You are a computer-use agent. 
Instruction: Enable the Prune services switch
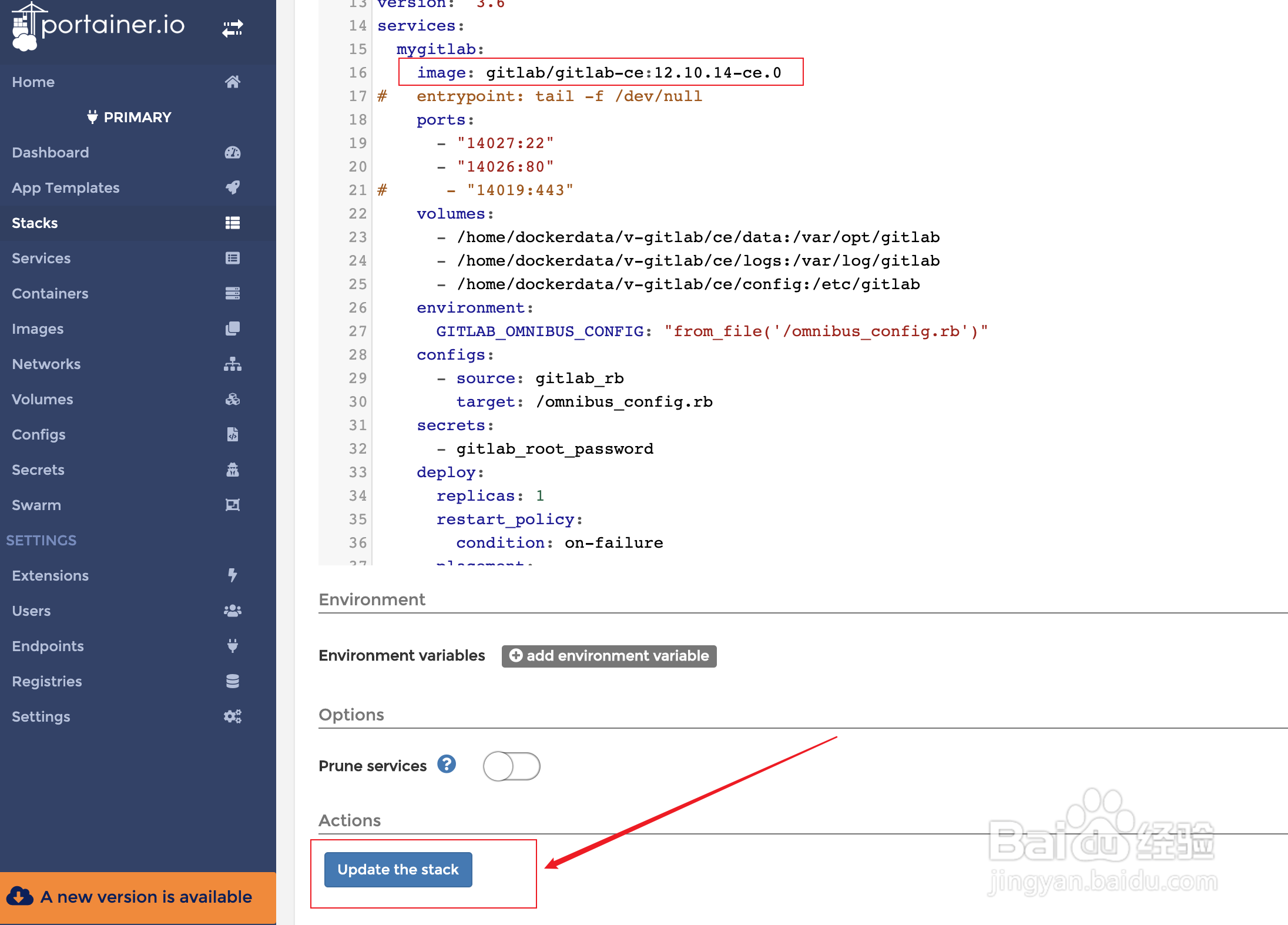[511, 766]
